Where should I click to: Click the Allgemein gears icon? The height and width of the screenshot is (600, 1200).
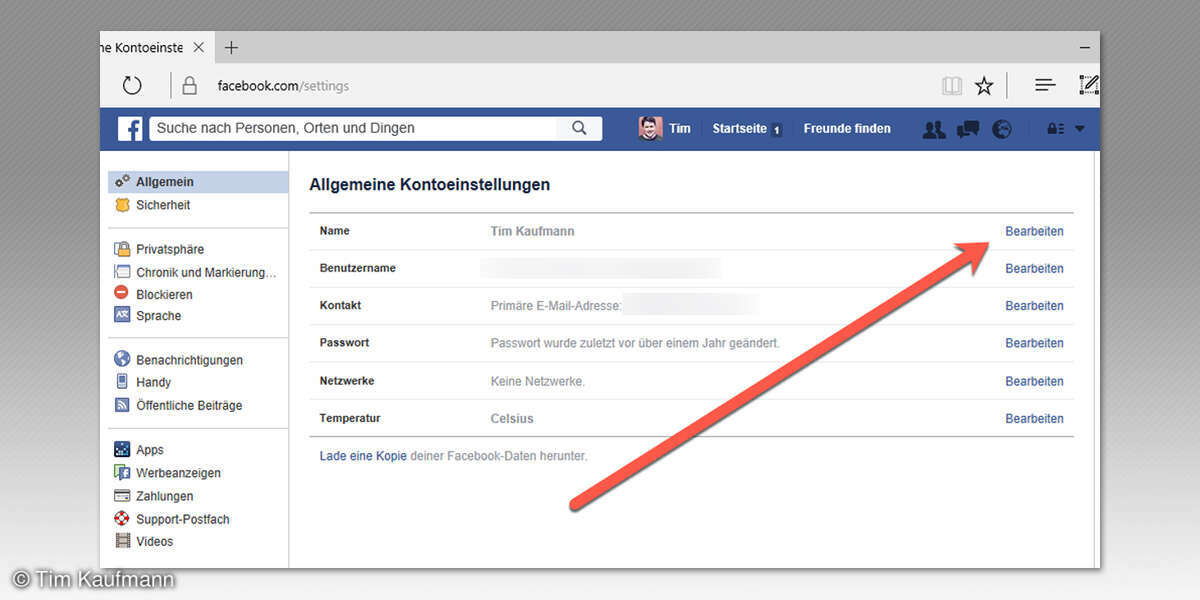122,182
